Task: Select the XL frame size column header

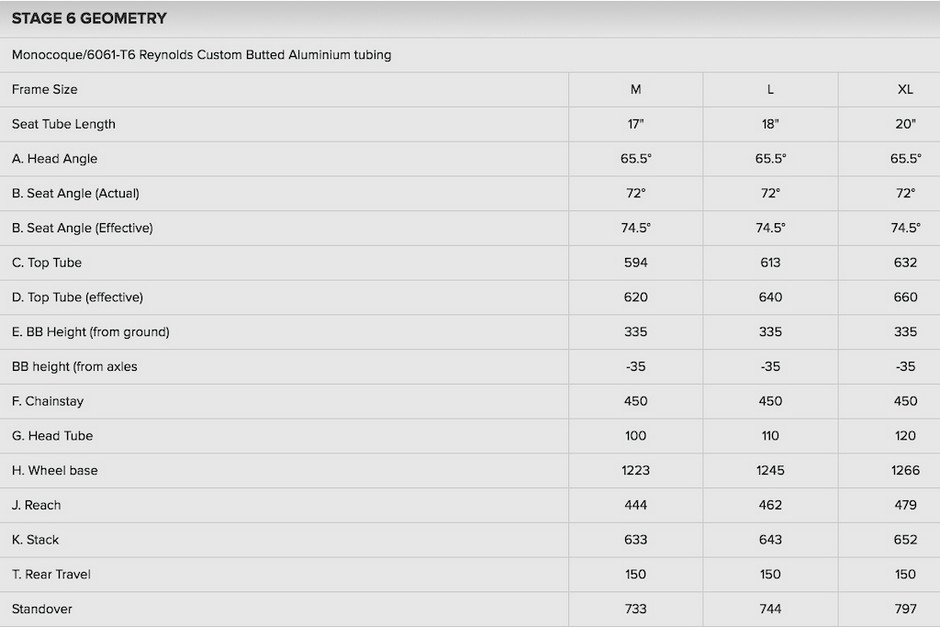Action: pos(905,89)
